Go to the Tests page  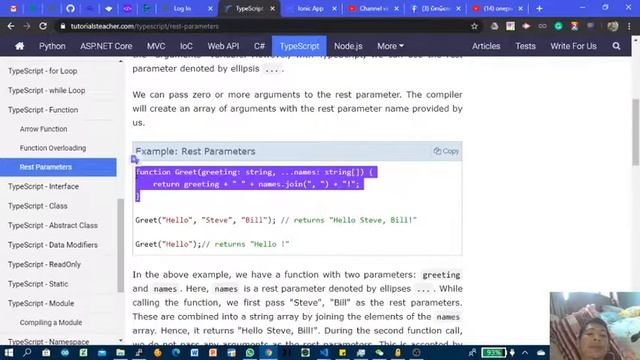tap(525, 46)
